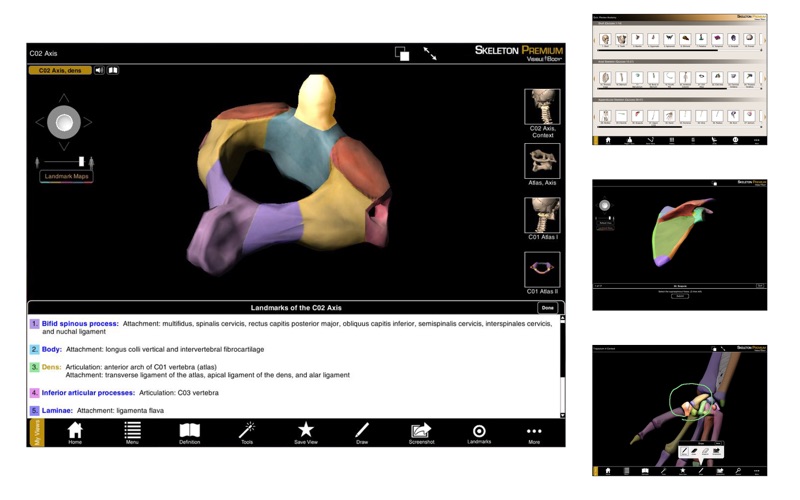
Task: Rotate view down with arrow
Action: click(x=64, y=146)
